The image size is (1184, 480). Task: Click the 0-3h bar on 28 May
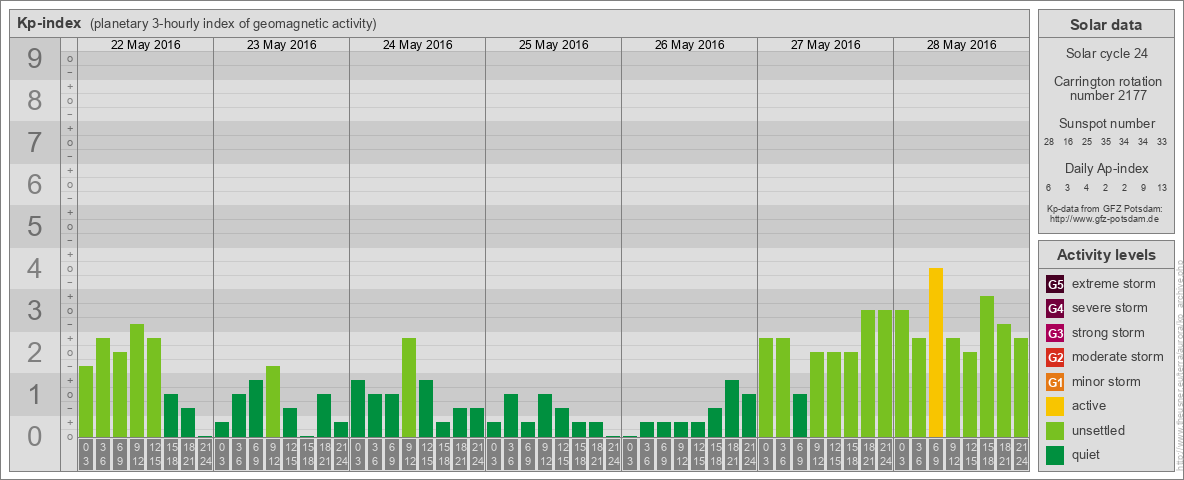(x=902, y=374)
